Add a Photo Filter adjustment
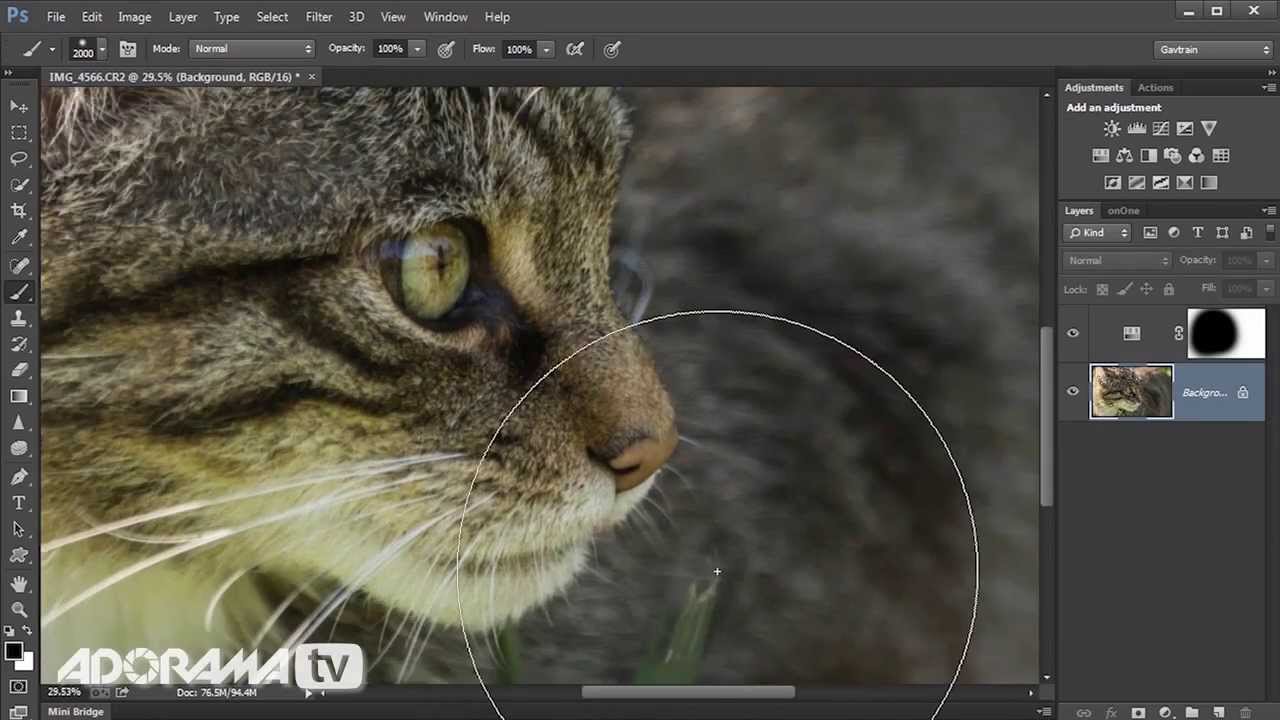1280x720 pixels. tap(1173, 155)
